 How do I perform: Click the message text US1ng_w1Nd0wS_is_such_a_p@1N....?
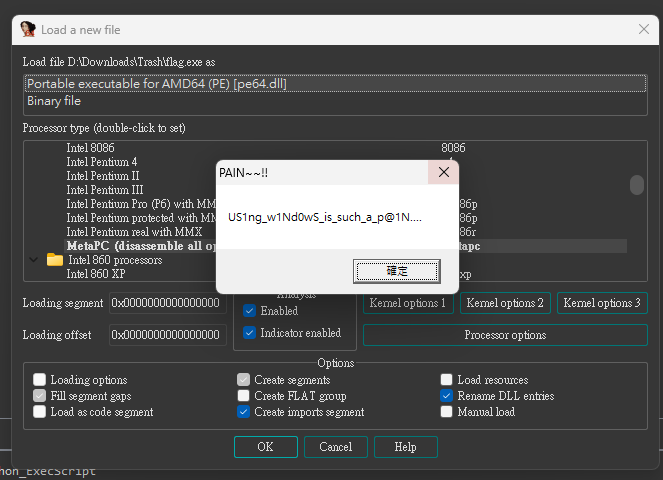pos(324,217)
